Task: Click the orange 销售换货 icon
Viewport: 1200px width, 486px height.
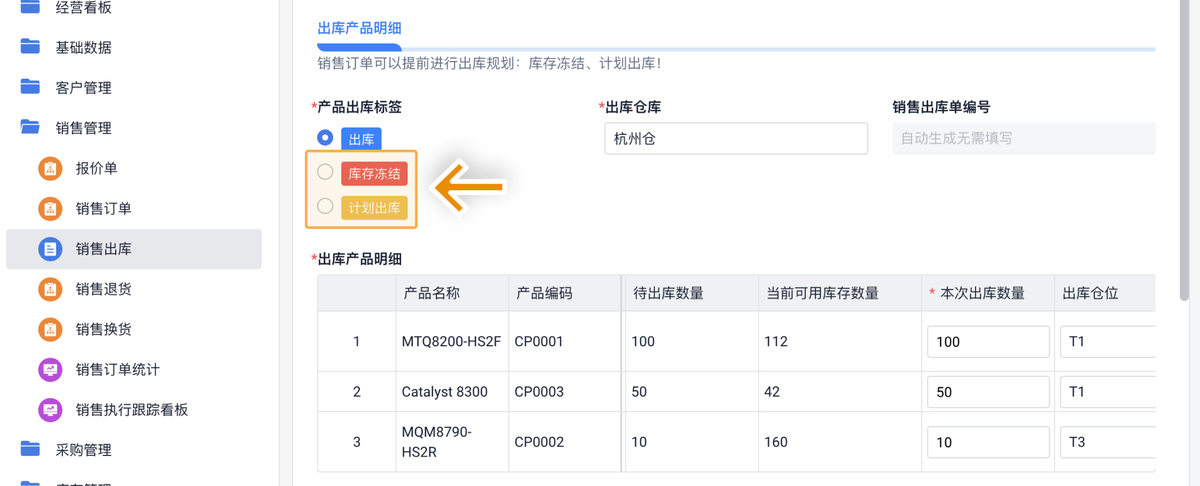Action: [50, 329]
